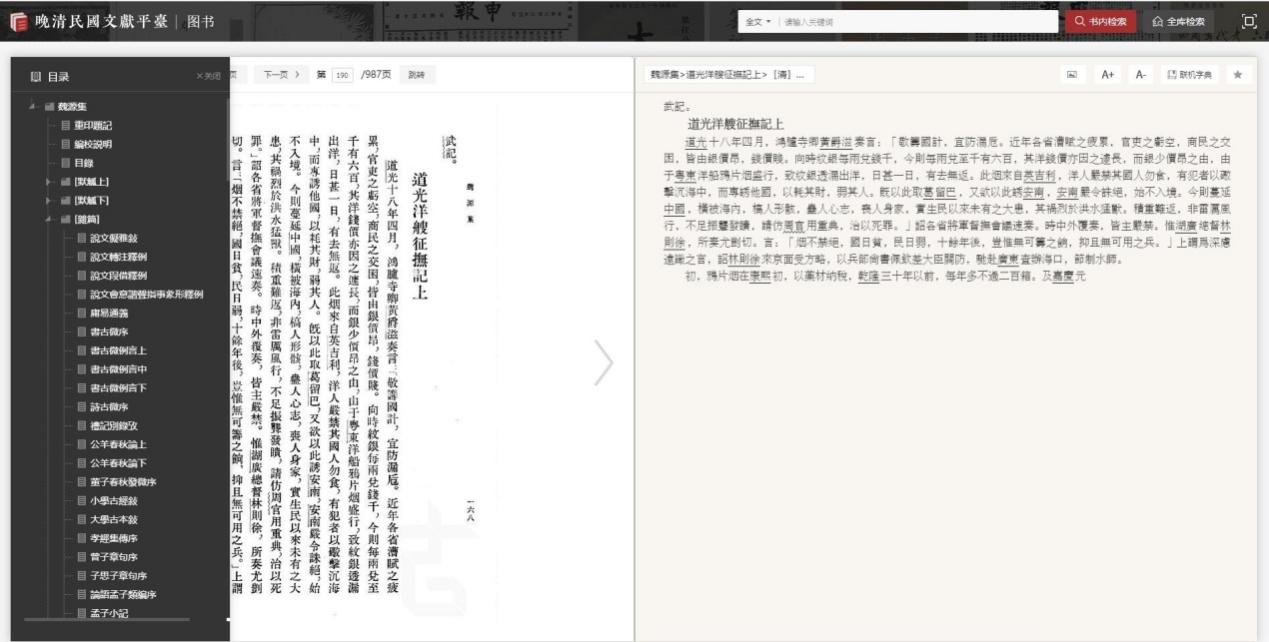
Task: Open 論語孟子類編序 in the contents tree
Action: coord(121,595)
